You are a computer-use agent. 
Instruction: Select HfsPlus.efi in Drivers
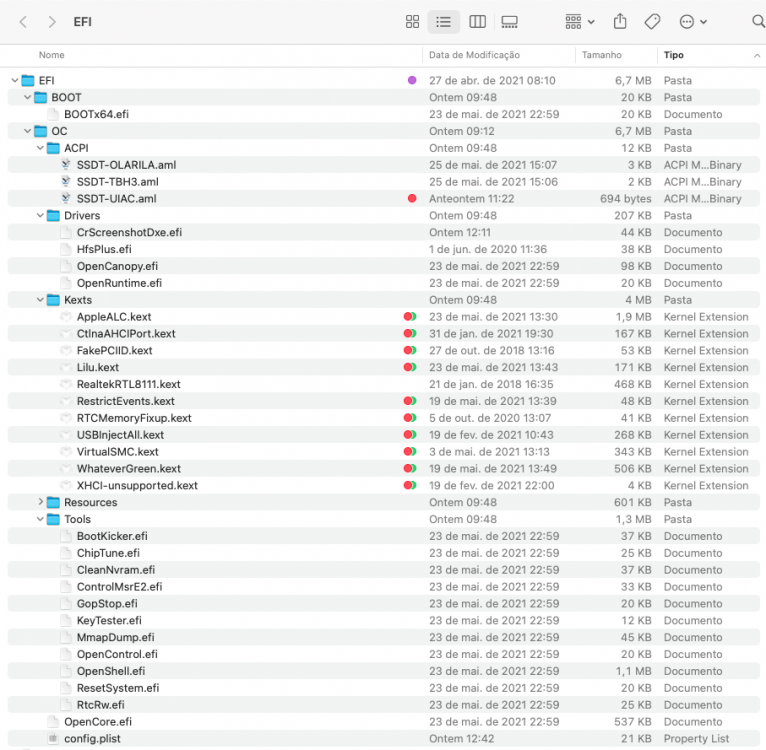pyautogui.click(x=104, y=249)
